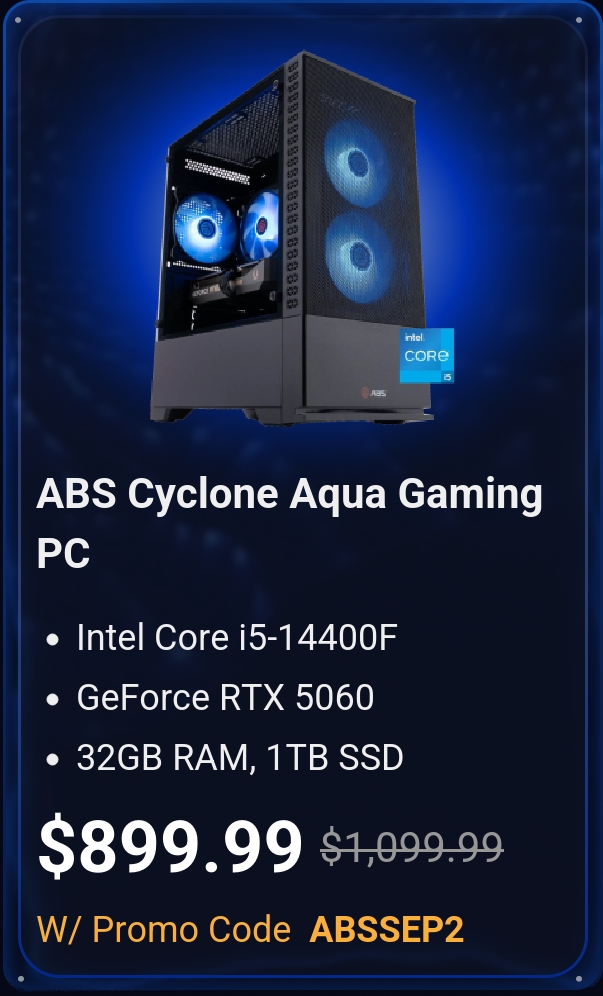Open the ABS Cyclone Aqua Gaming PC title
Viewport: 603px width, 996px height.
click(x=289, y=523)
